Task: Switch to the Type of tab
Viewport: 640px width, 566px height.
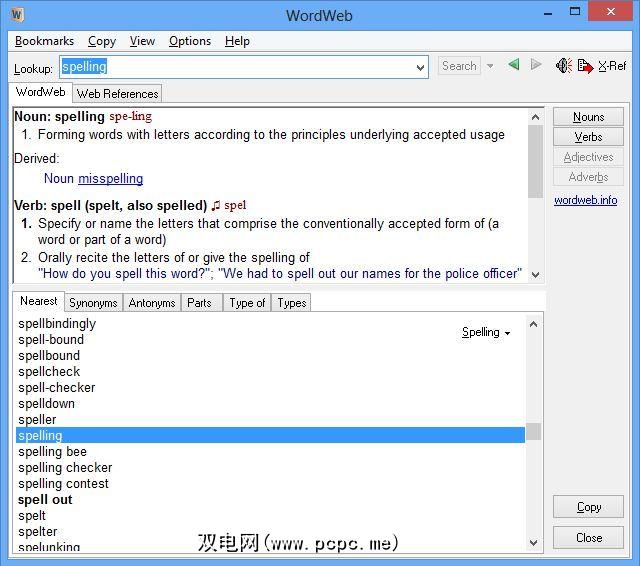Action: pyautogui.click(x=247, y=303)
